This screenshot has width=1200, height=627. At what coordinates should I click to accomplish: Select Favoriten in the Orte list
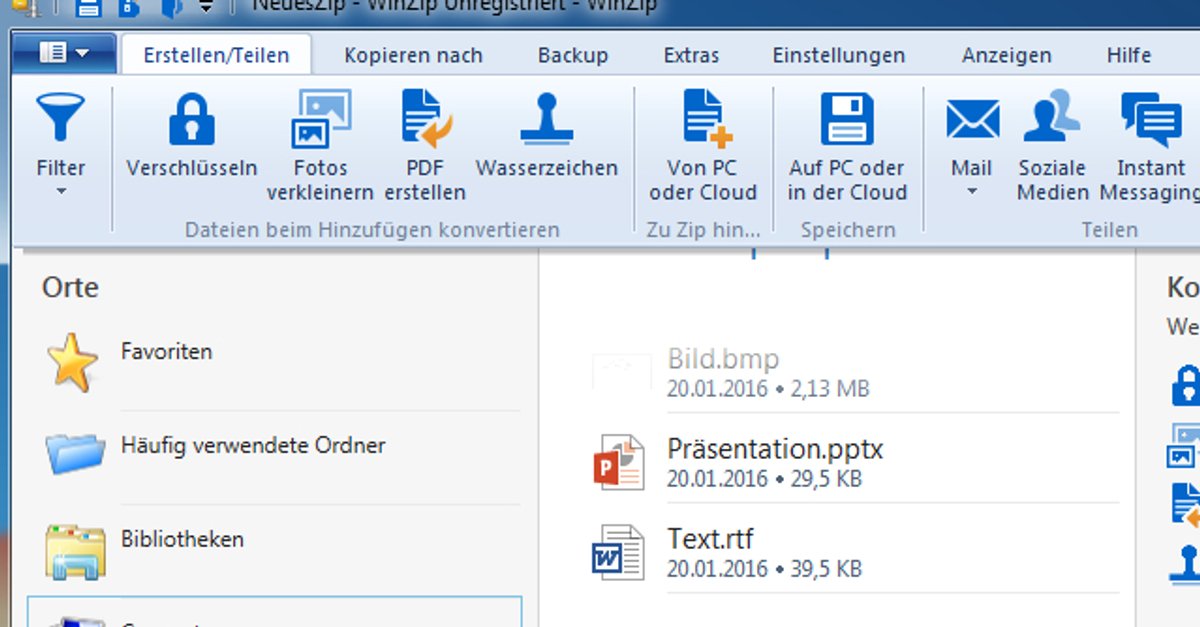(166, 351)
